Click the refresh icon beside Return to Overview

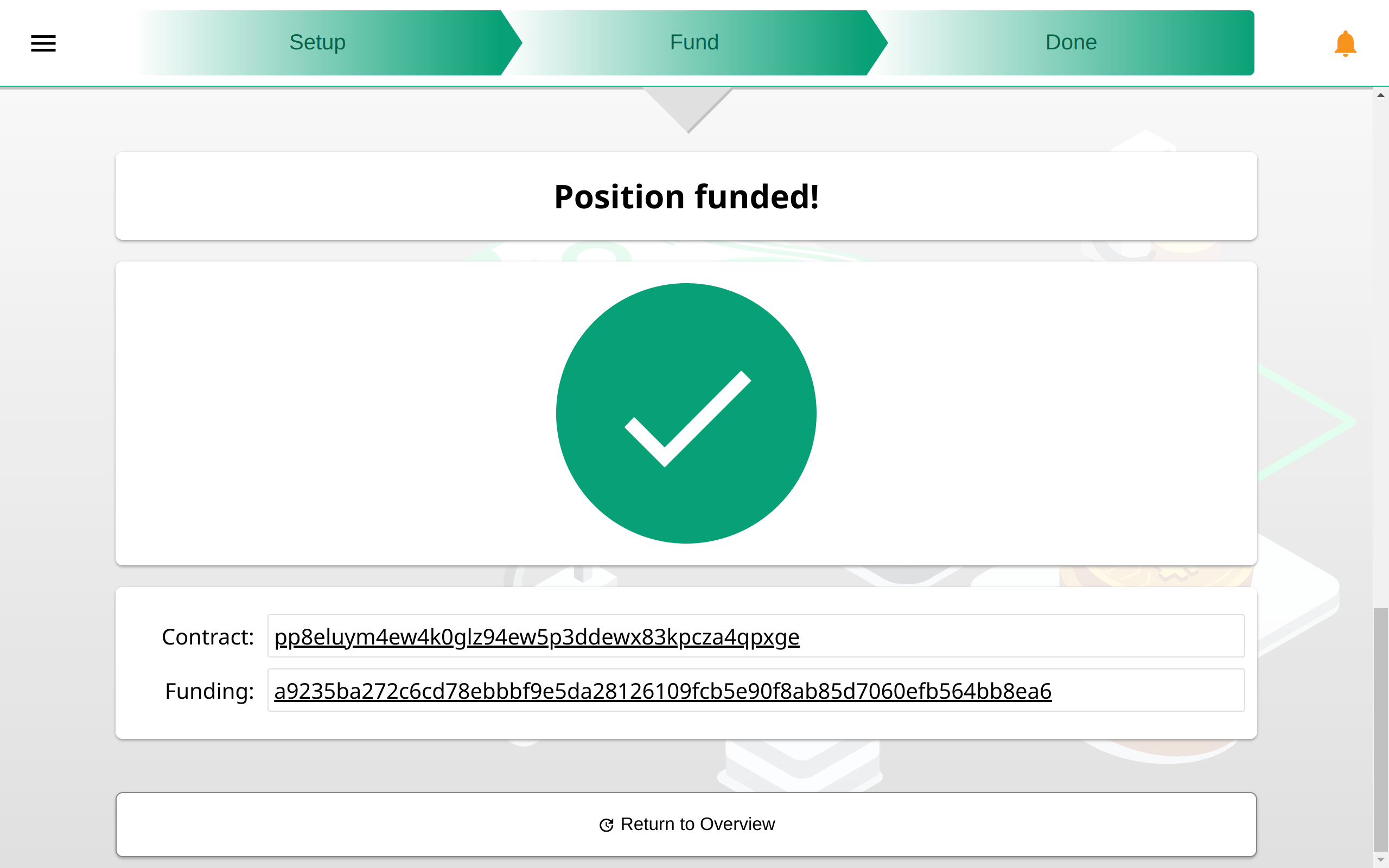(606, 825)
